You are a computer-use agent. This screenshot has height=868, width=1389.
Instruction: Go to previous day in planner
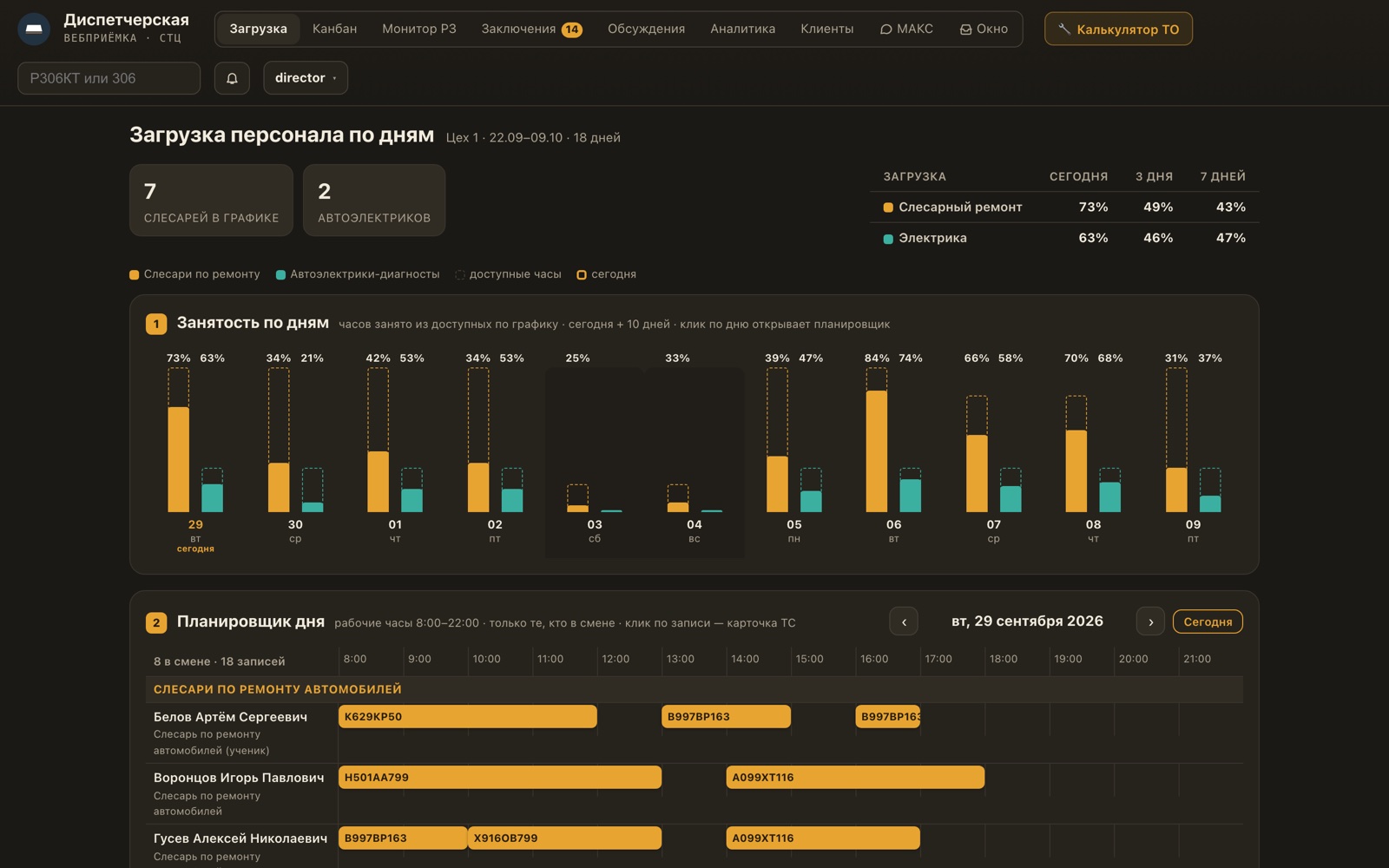pyautogui.click(x=904, y=621)
